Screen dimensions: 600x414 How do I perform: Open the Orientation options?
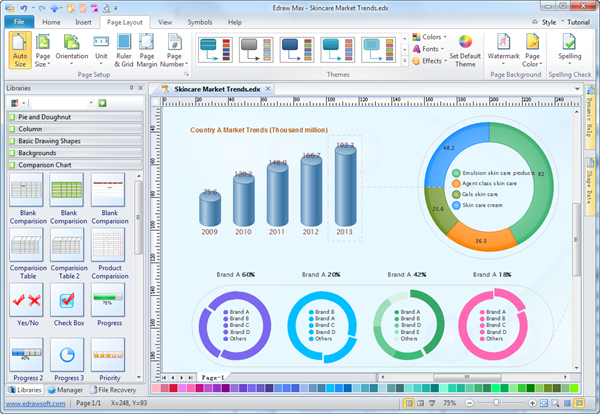(72, 49)
